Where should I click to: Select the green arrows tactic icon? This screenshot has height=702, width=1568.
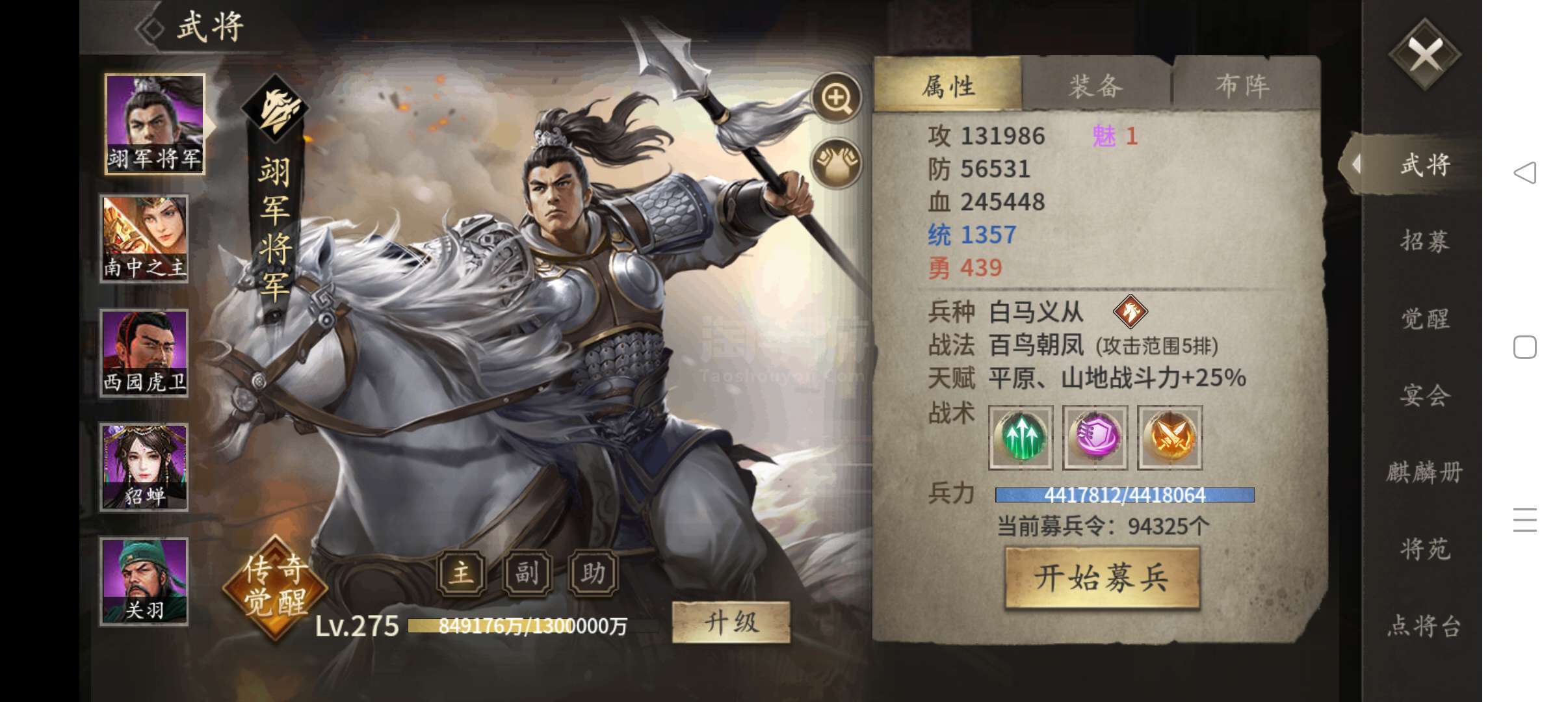click(x=1021, y=437)
